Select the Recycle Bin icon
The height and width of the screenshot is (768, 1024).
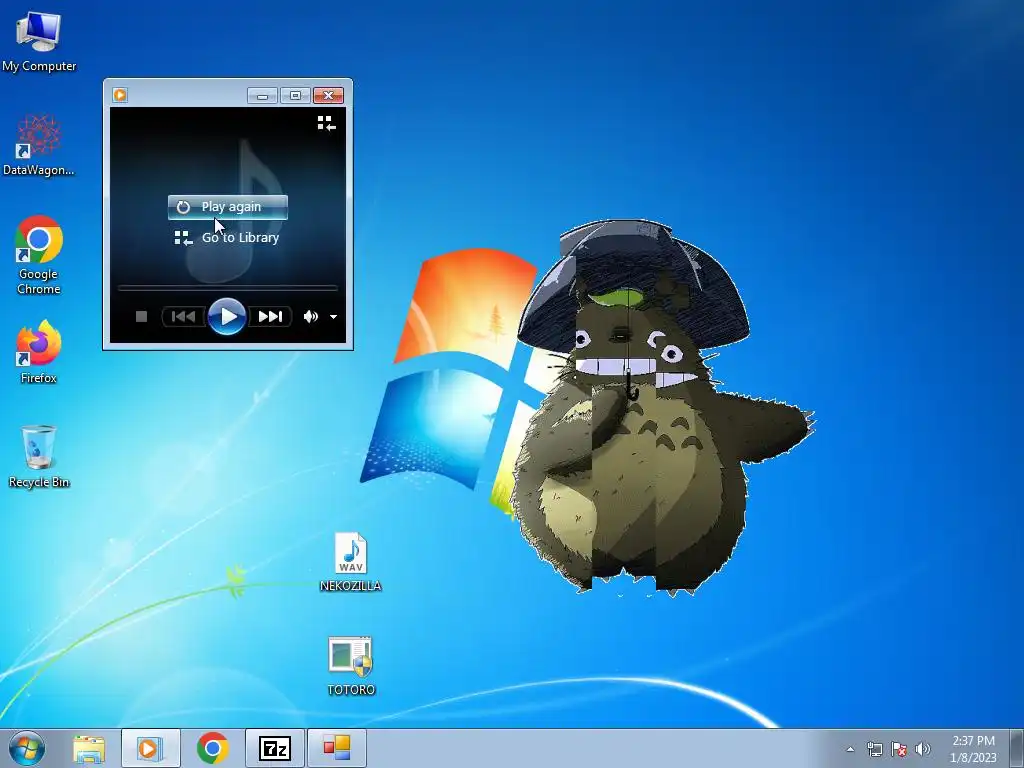(39, 456)
